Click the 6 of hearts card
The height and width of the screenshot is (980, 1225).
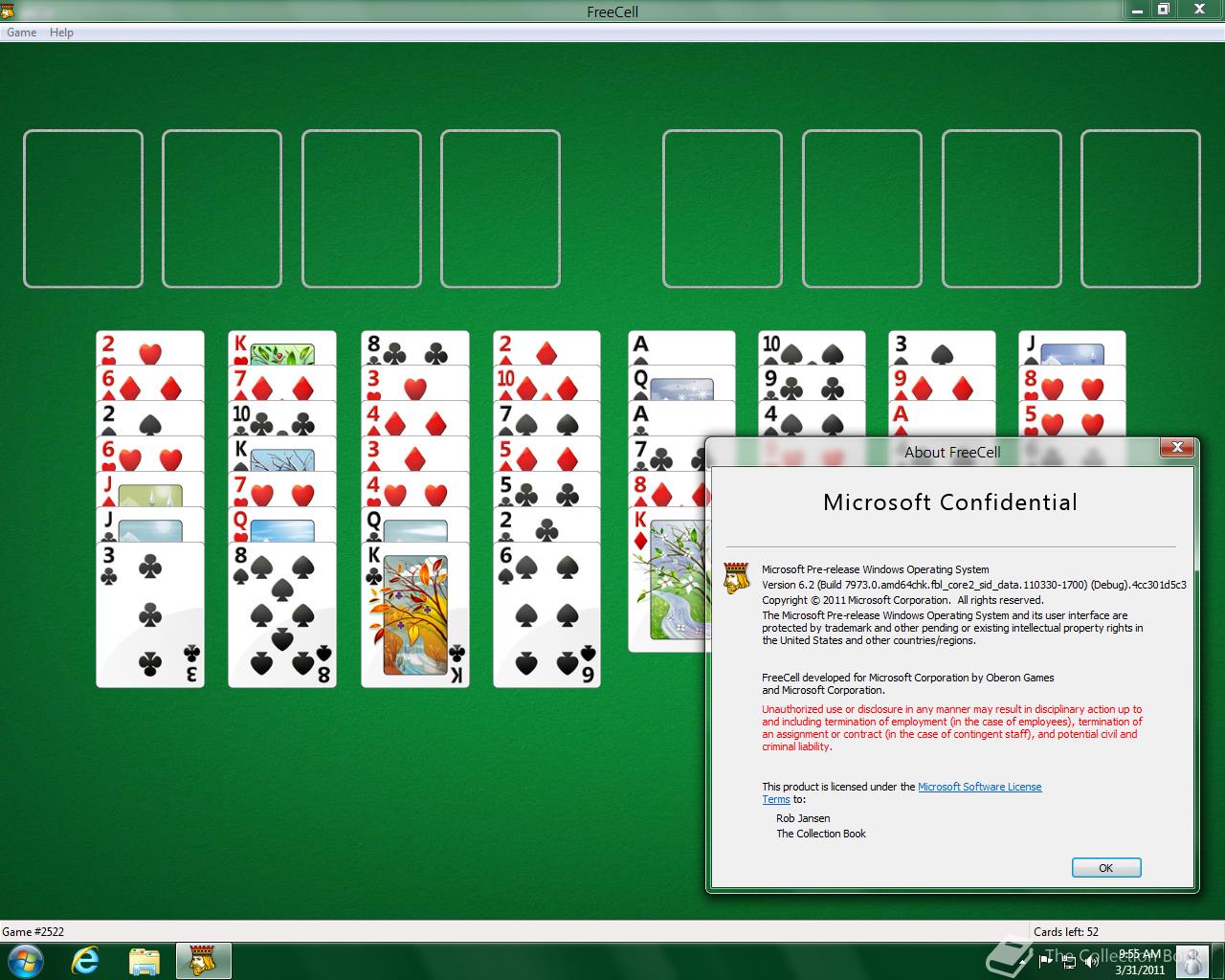tap(150, 455)
